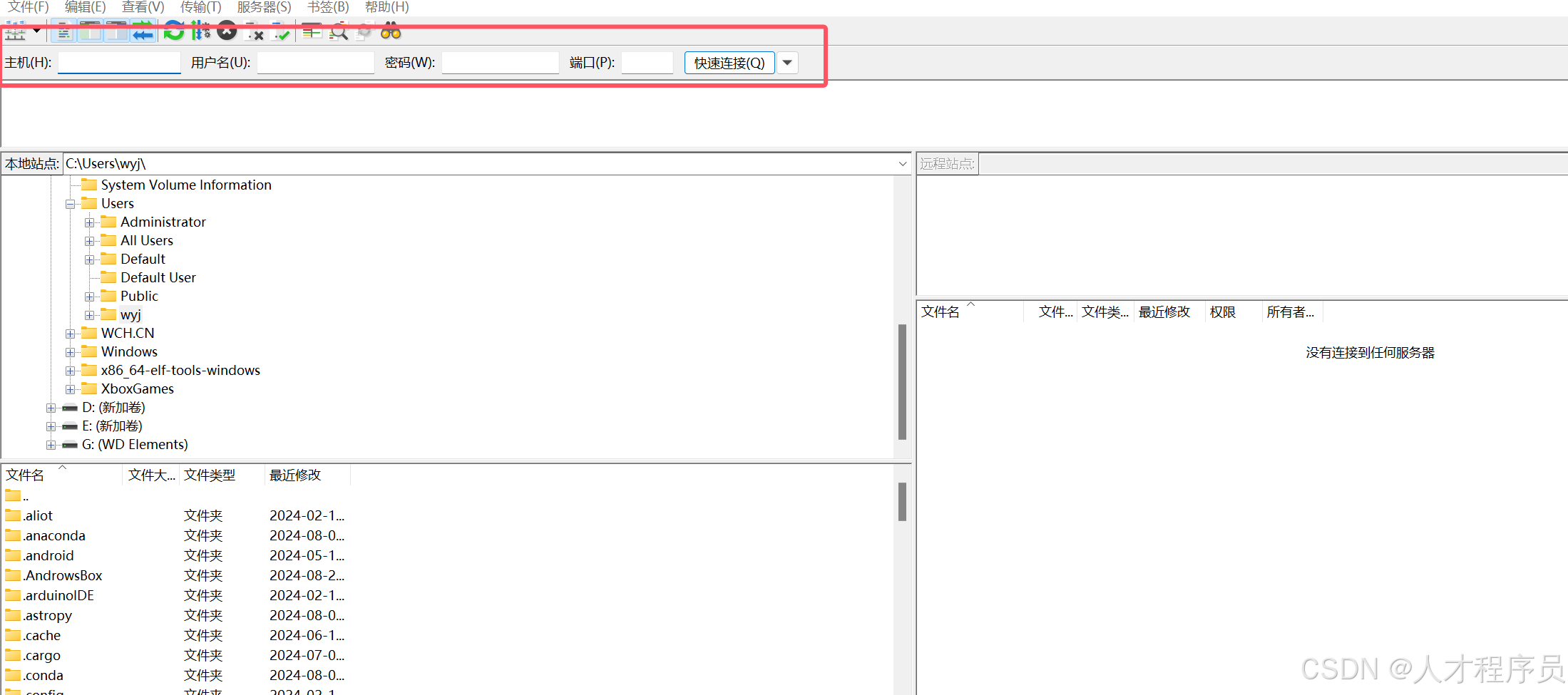The height and width of the screenshot is (695, 1568).
Task: Refresh the file and folder lists
Action: [174, 31]
